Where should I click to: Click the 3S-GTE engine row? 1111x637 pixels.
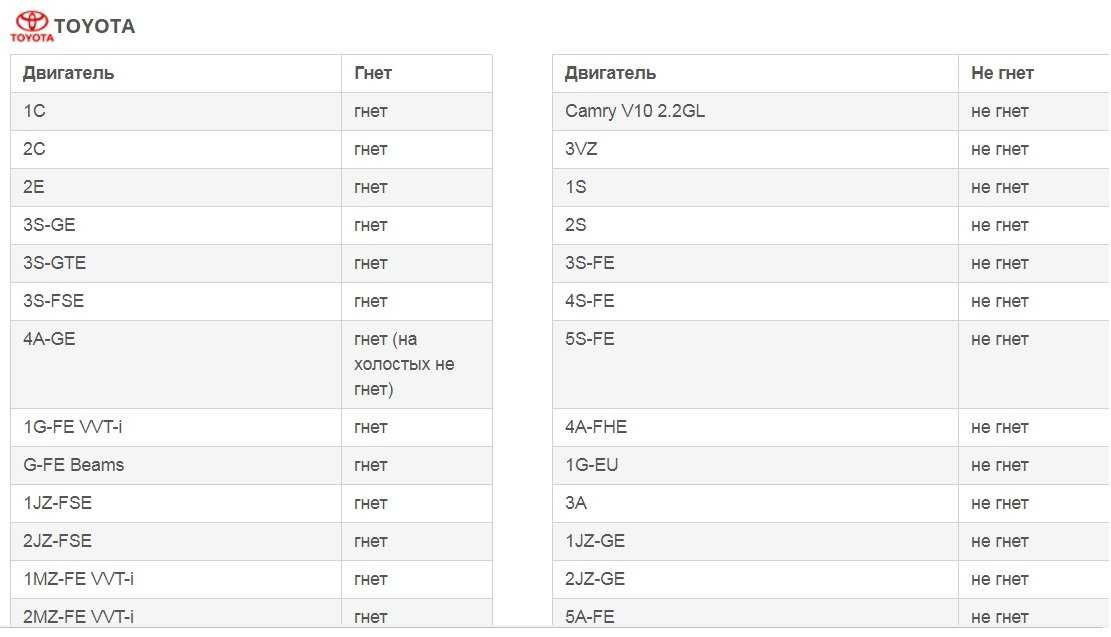click(x=252, y=264)
